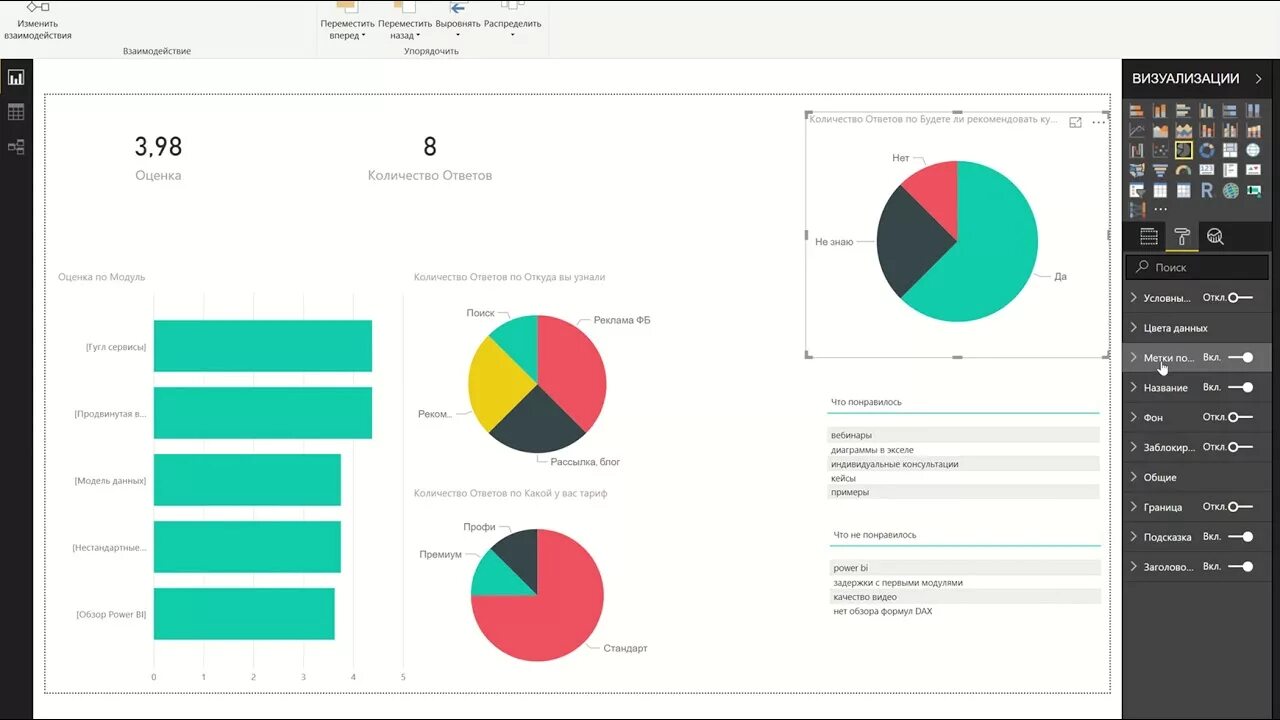
Task: Select the stacked area chart visual
Action: point(1184,130)
